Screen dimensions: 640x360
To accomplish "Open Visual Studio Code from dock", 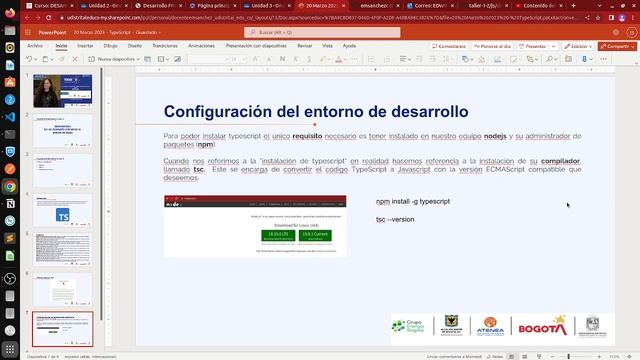I will (x=10, y=117).
